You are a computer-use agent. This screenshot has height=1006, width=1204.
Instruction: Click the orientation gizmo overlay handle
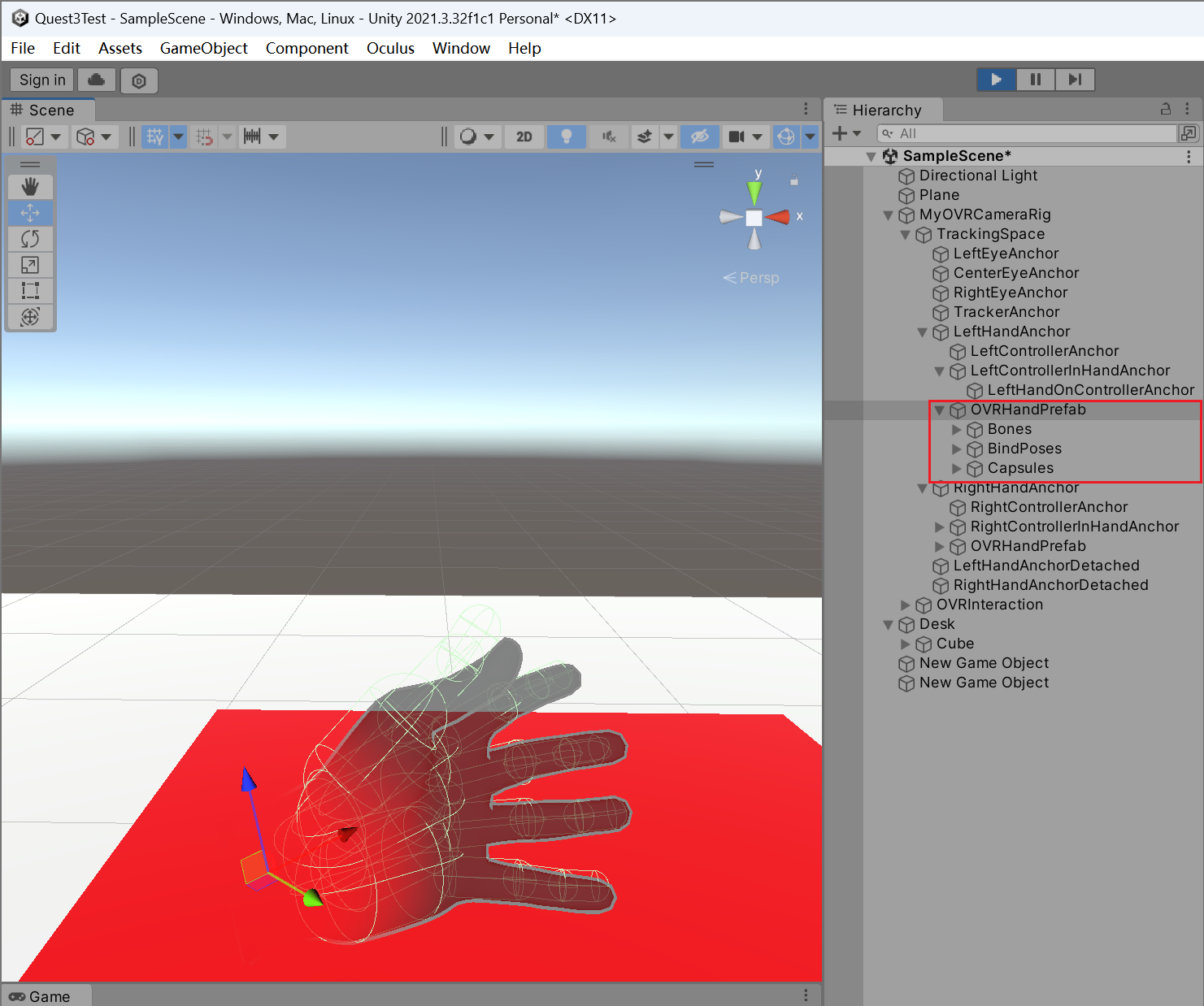(x=704, y=164)
